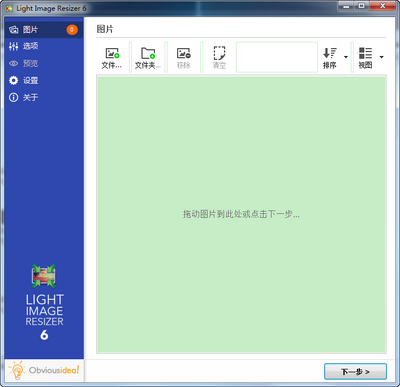Close the Light Image Resizer window
This screenshot has width=400, height=387.
pos(382,6)
